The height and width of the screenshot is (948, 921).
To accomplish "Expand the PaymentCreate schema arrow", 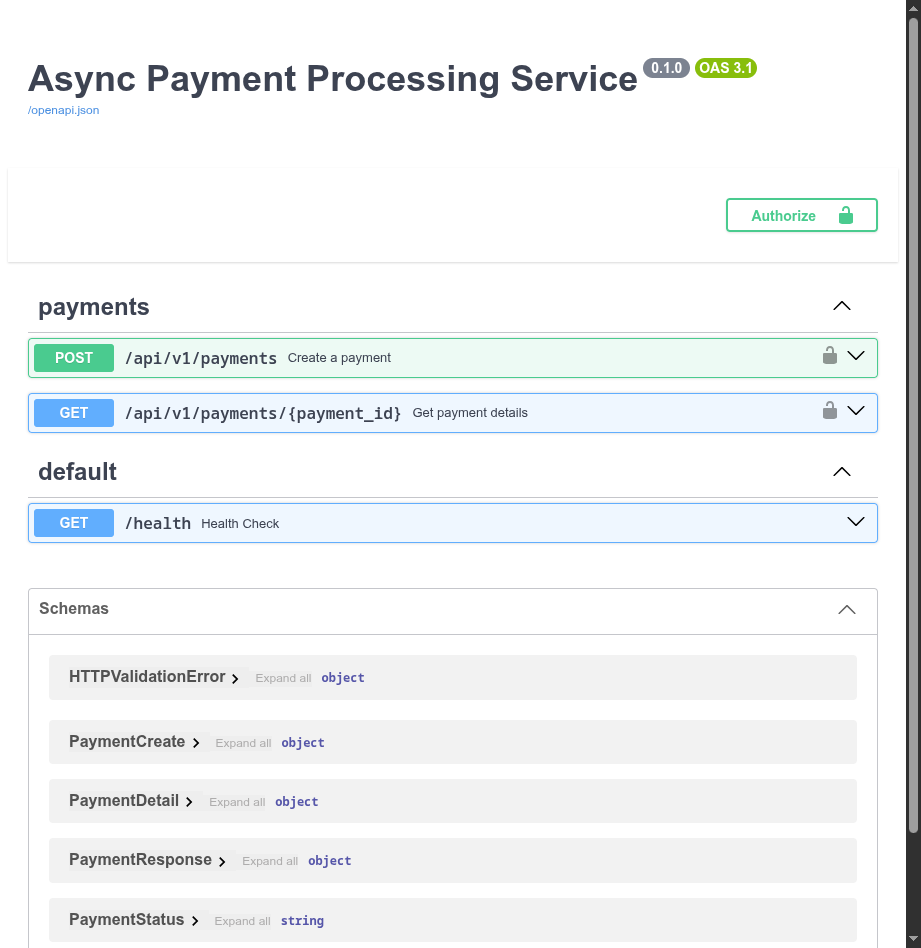I will pyautogui.click(x=196, y=743).
